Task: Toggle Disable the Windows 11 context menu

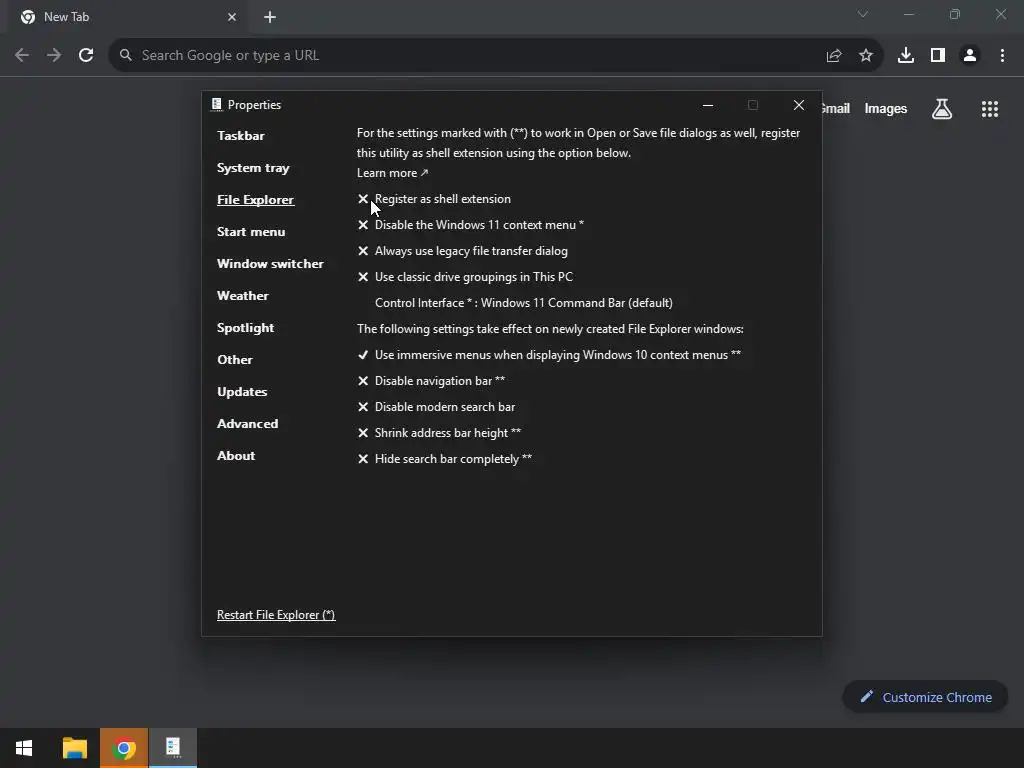Action: pyautogui.click(x=478, y=225)
